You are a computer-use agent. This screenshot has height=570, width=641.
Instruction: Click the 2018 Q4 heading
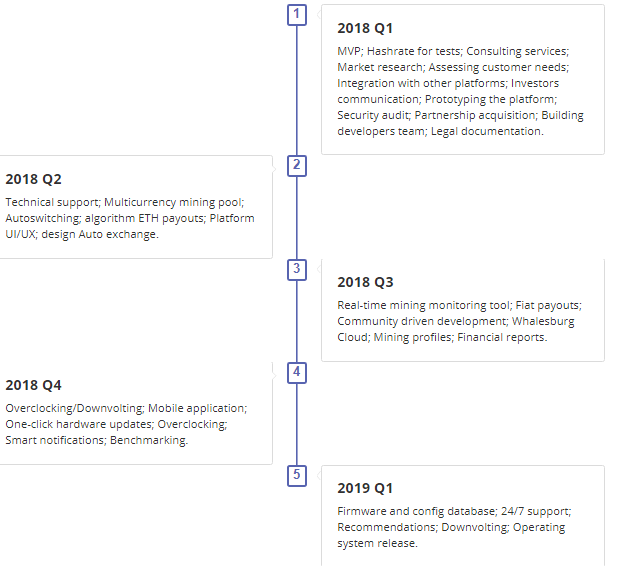coord(34,385)
